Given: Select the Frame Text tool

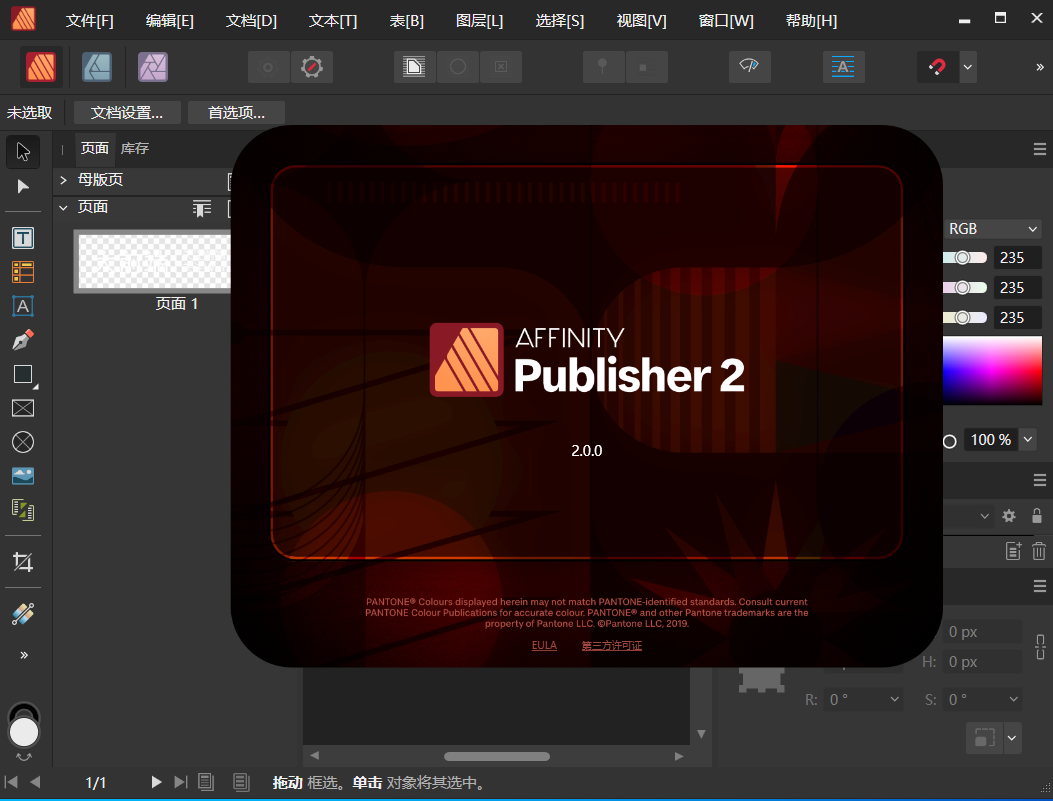Looking at the screenshot, I should tap(23, 238).
